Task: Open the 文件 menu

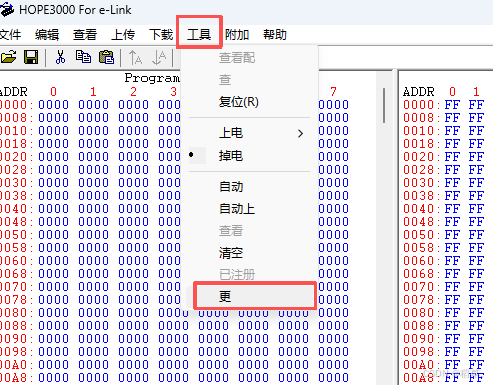Action: click(10, 35)
